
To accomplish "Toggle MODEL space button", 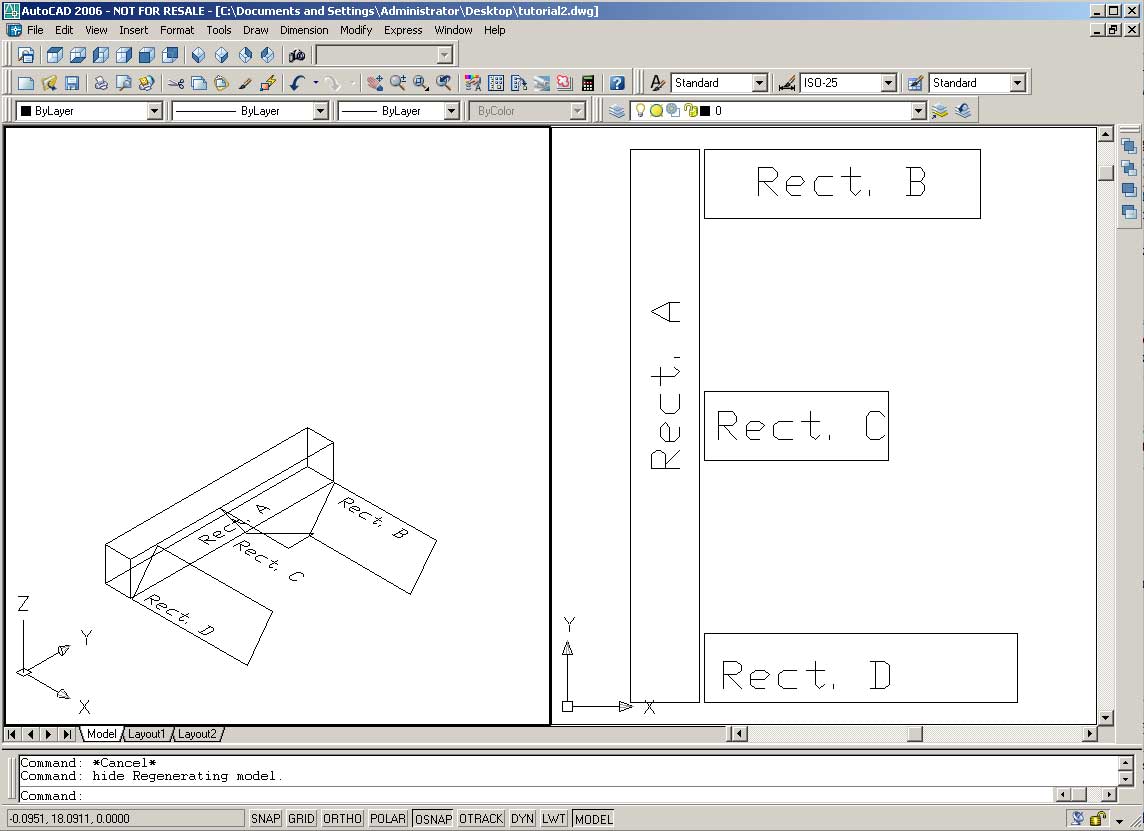I will pos(594,819).
